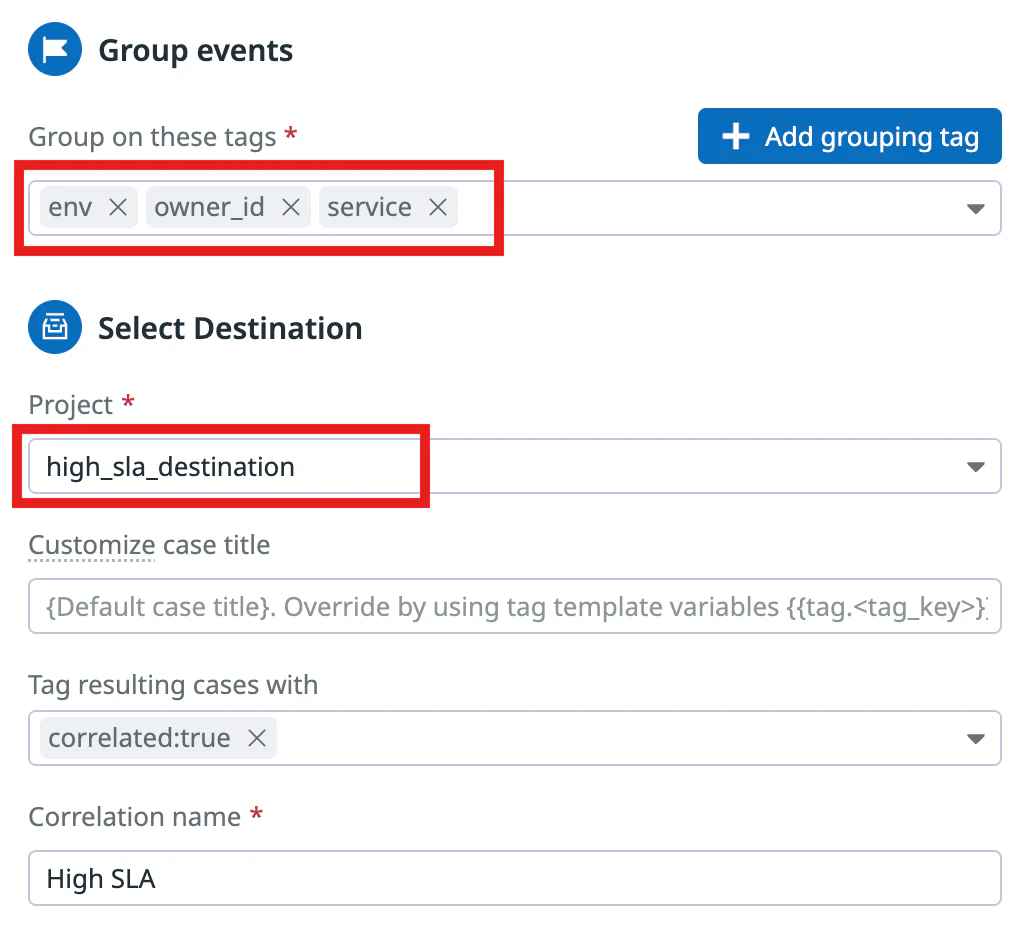This screenshot has height=930, width=1028.
Task: Click the Select Destination inbox icon
Action: [x=55, y=327]
